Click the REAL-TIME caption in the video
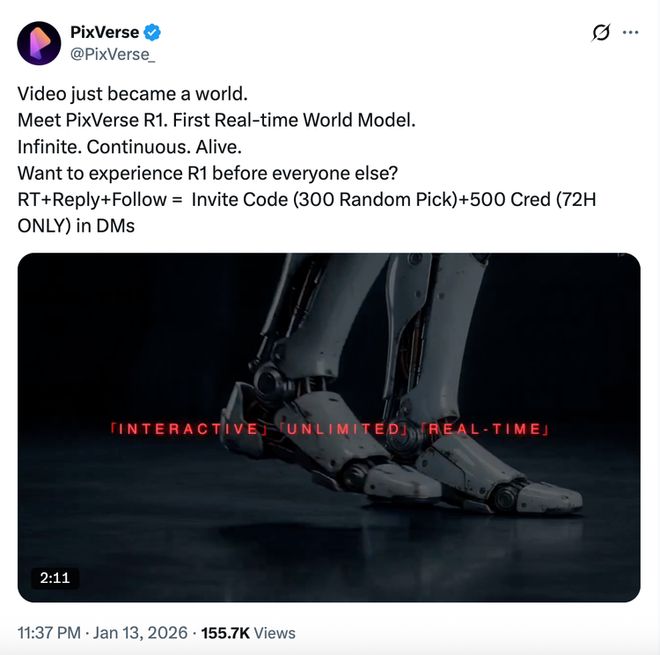 click(x=486, y=429)
